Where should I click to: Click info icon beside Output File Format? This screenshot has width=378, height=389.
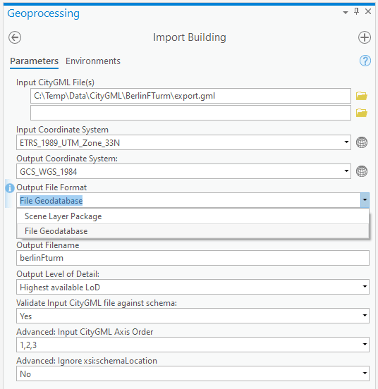pyautogui.click(x=10, y=188)
